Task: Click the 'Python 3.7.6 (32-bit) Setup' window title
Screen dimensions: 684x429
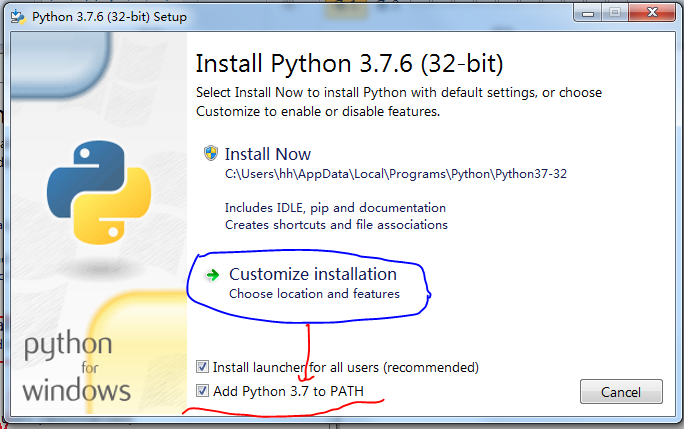Action: pyautogui.click(x=109, y=17)
